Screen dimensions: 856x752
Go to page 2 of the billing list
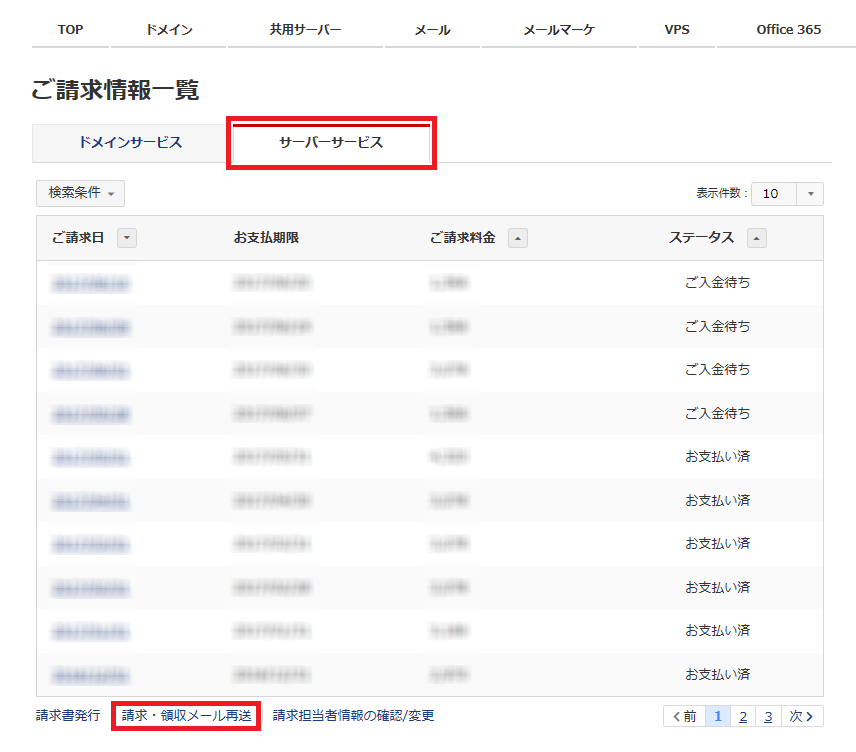742,716
